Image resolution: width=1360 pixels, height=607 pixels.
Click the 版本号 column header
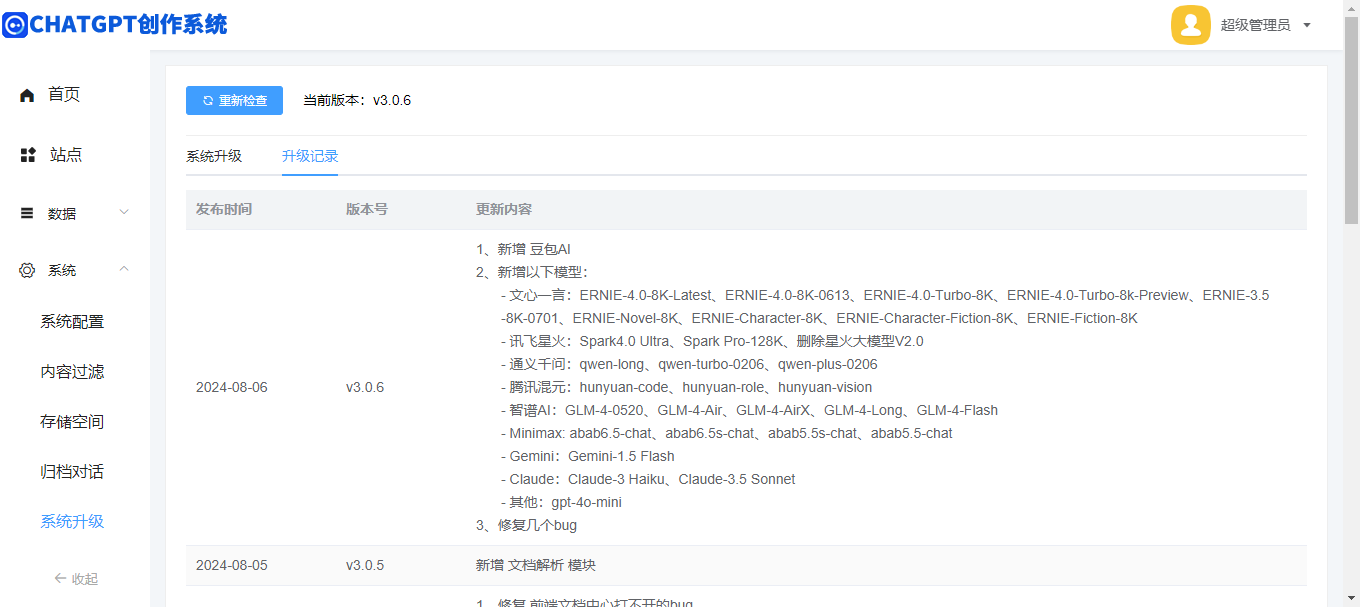coord(367,210)
